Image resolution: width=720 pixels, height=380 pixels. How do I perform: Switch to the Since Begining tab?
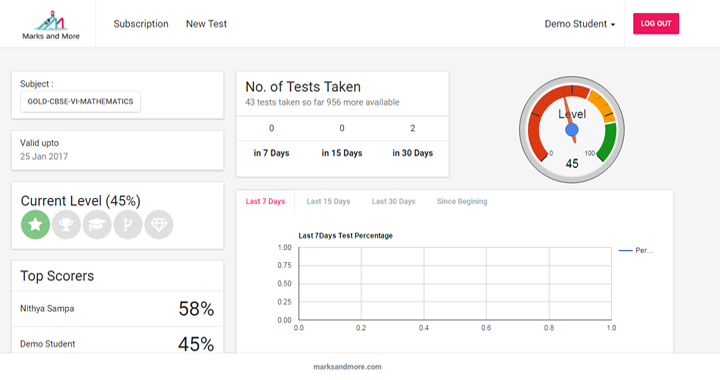462,201
